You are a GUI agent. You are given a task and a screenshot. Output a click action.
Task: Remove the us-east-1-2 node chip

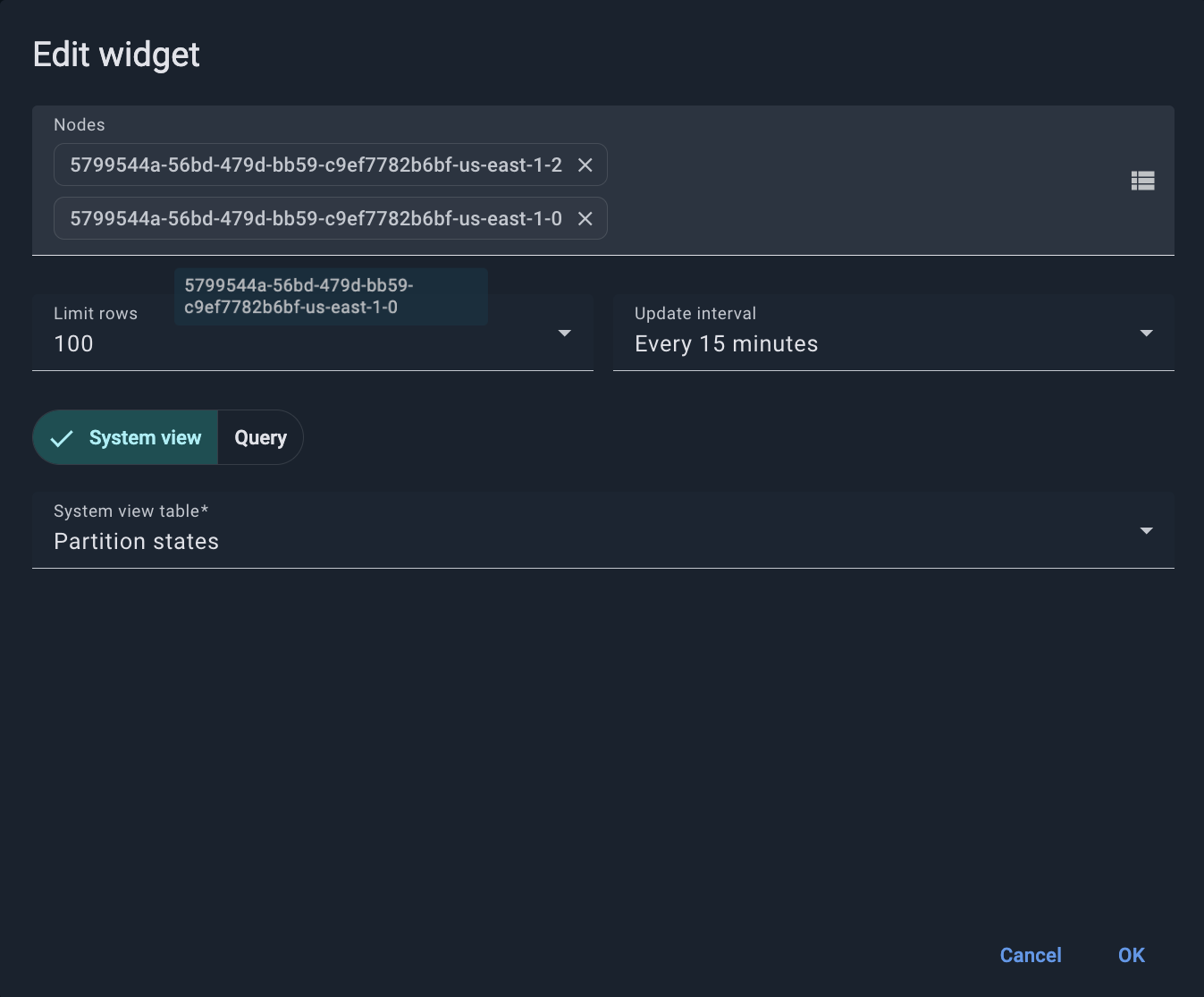click(x=585, y=165)
